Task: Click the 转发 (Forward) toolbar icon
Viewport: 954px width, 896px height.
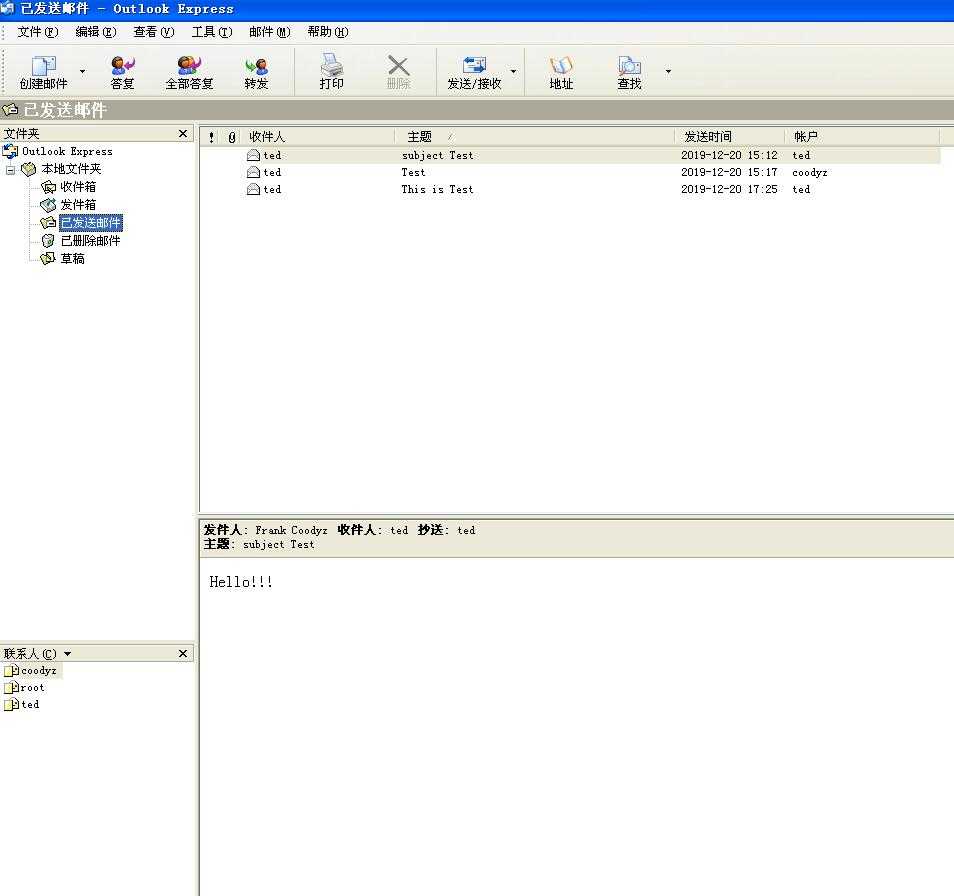Action: click(256, 72)
